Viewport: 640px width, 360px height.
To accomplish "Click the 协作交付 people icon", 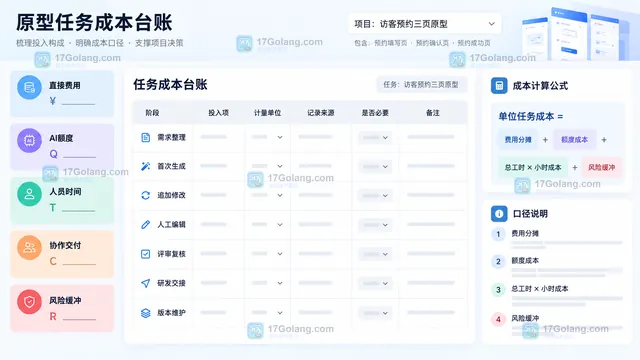I will 29,247.
